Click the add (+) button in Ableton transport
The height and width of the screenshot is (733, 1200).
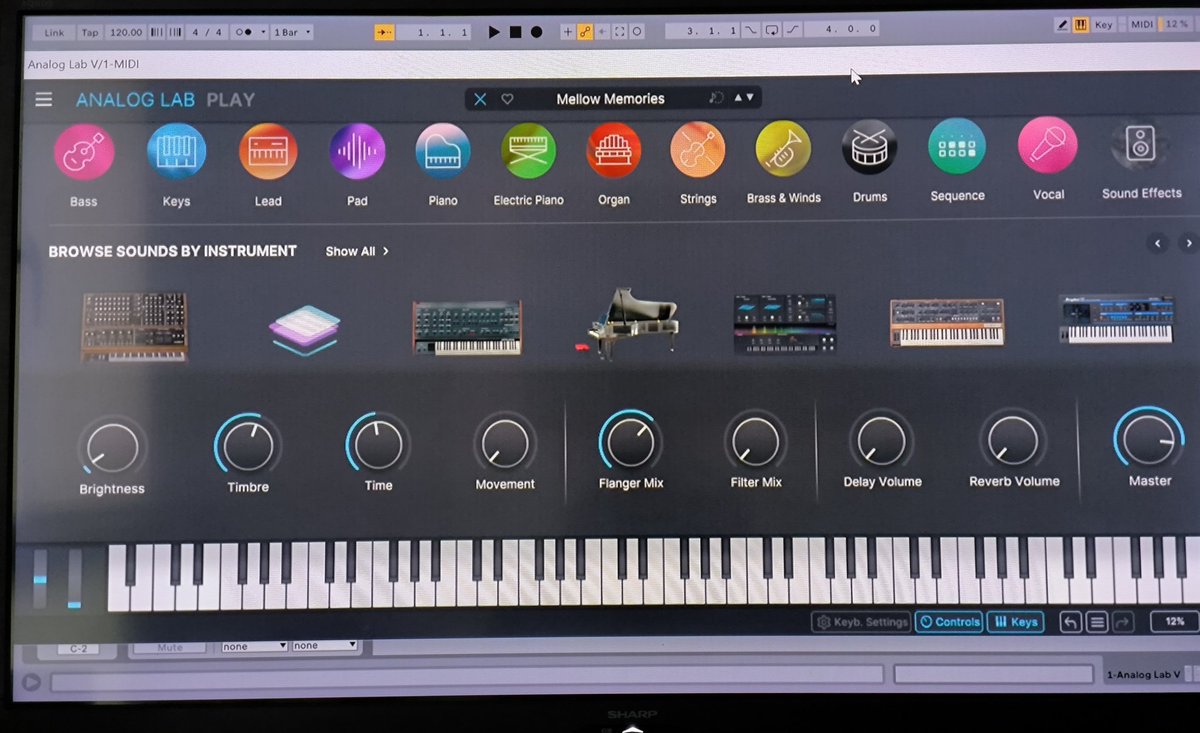tap(568, 32)
